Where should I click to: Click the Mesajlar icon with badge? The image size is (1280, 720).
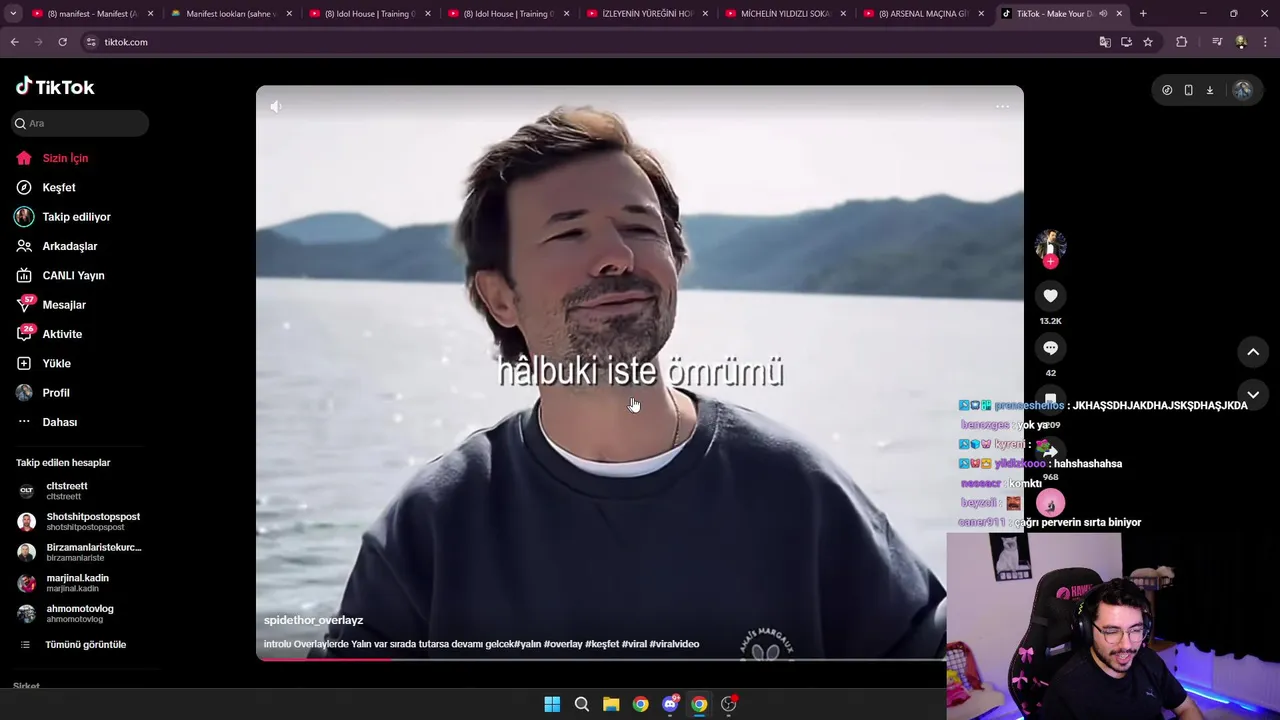[25, 304]
